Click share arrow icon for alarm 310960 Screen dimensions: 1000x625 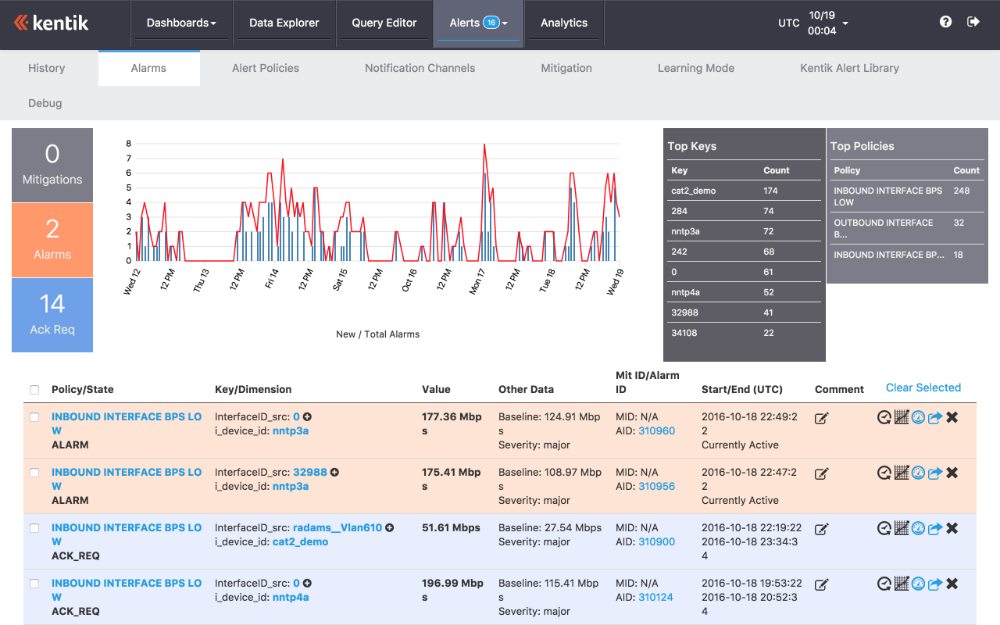tap(935, 418)
